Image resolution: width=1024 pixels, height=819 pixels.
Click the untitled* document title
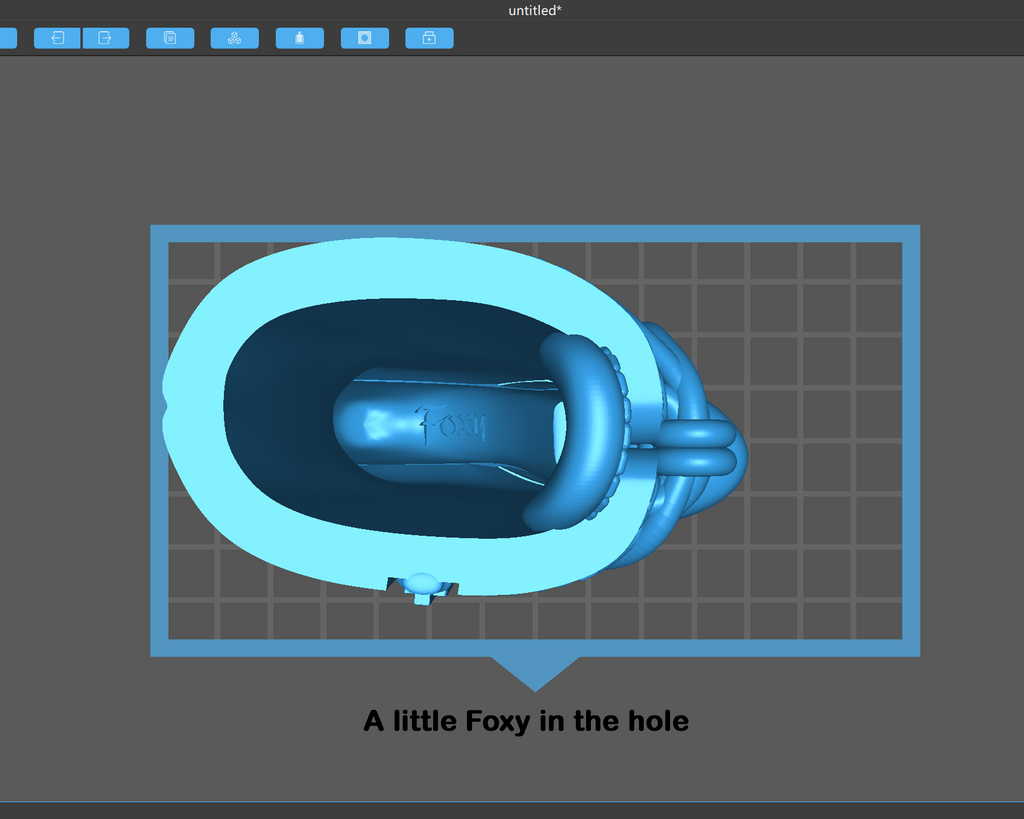[x=535, y=10]
